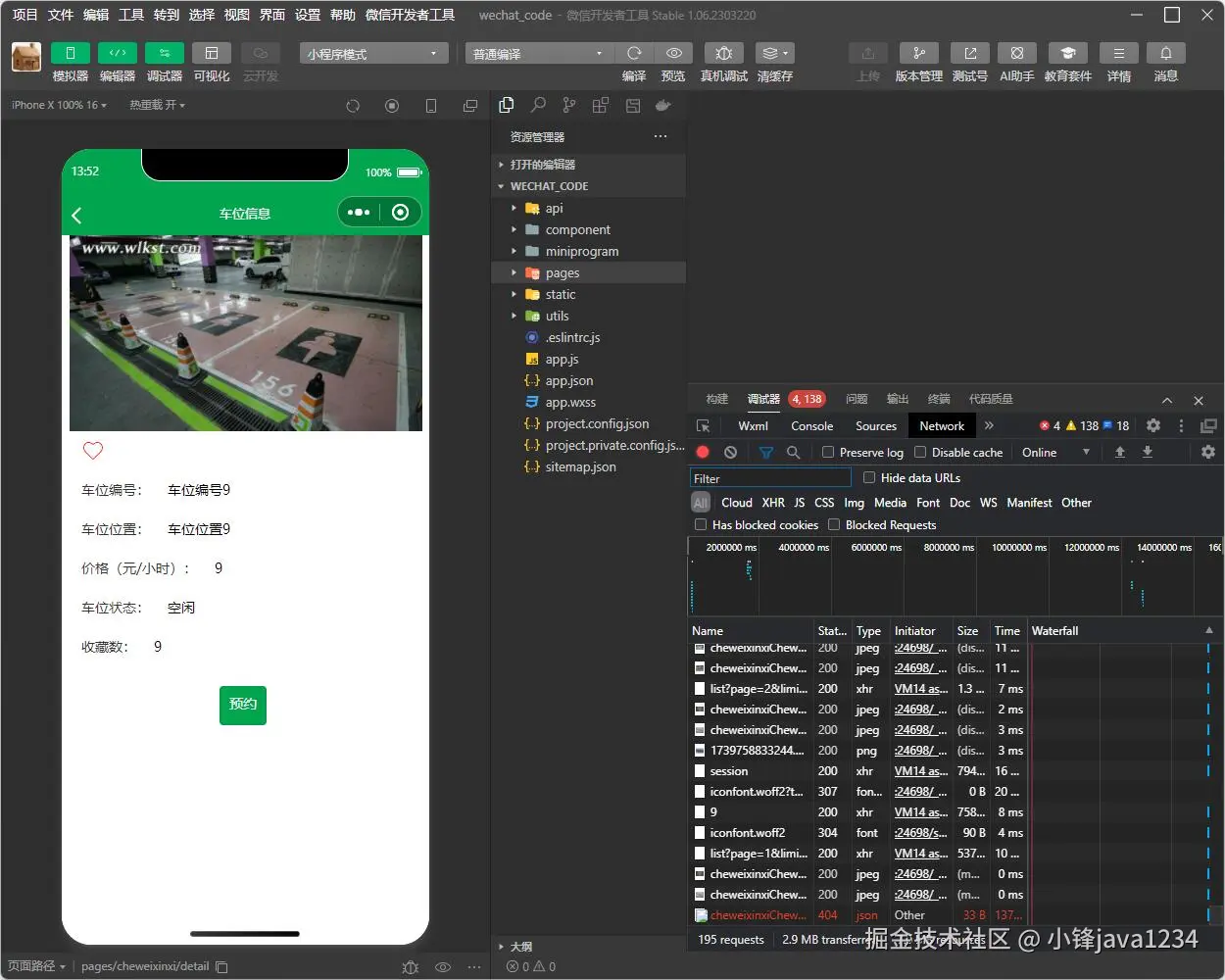The height and width of the screenshot is (980, 1225).
Task: Check the Hide data URLs checkbox
Action: tap(869, 478)
